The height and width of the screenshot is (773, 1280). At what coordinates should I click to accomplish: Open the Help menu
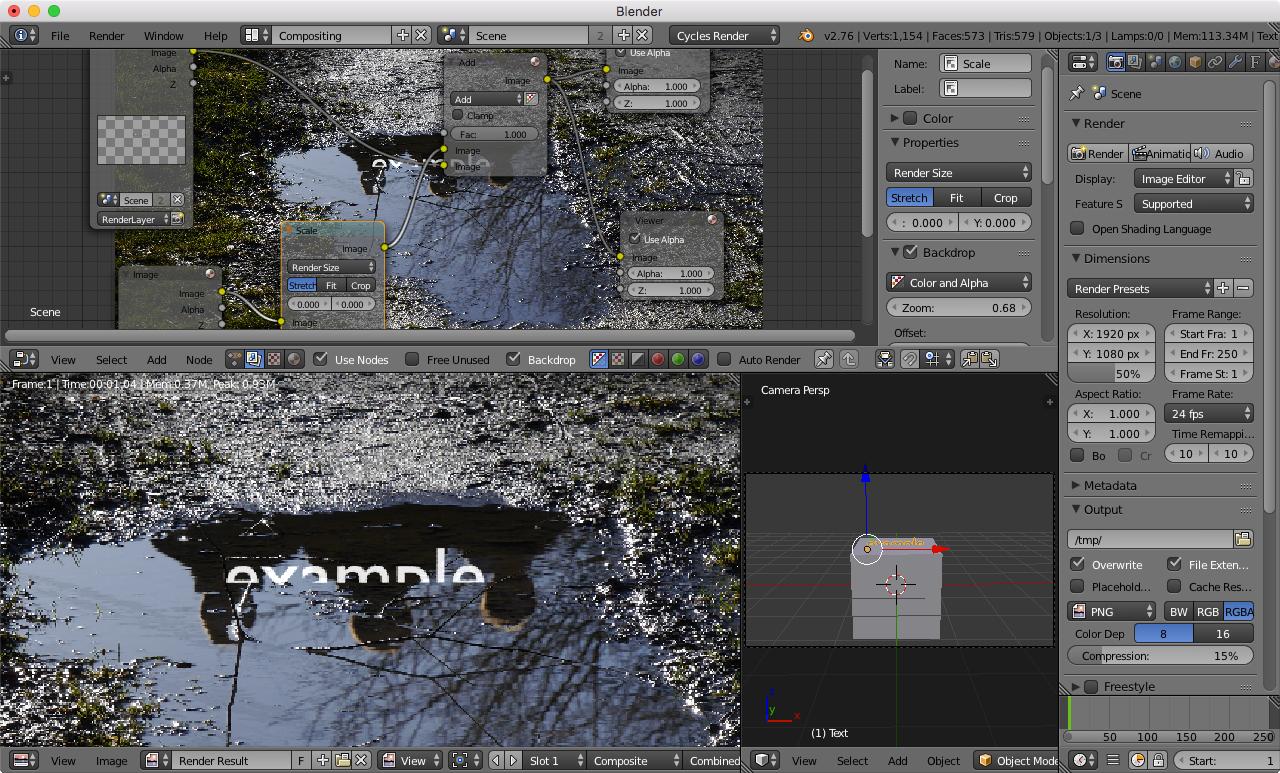pos(215,35)
